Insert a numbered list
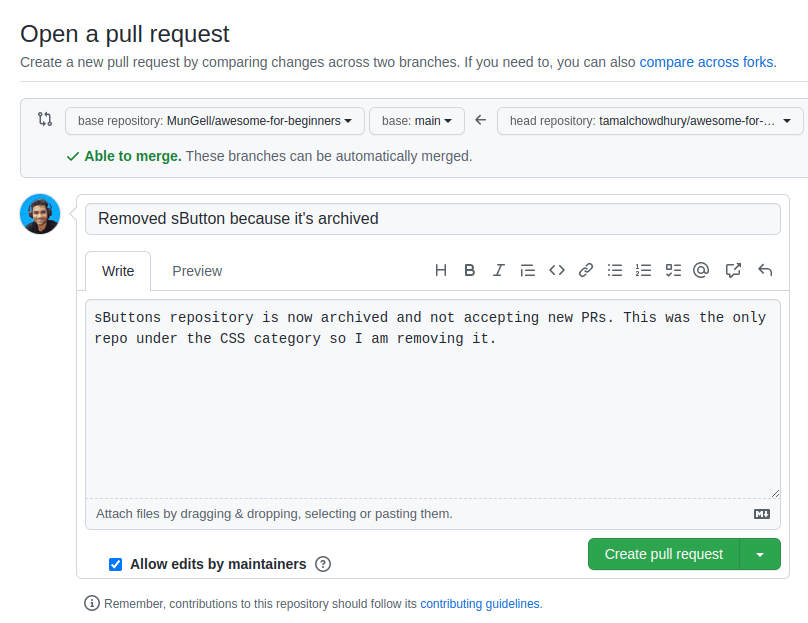The height and width of the screenshot is (623, 808). (644, 270)
